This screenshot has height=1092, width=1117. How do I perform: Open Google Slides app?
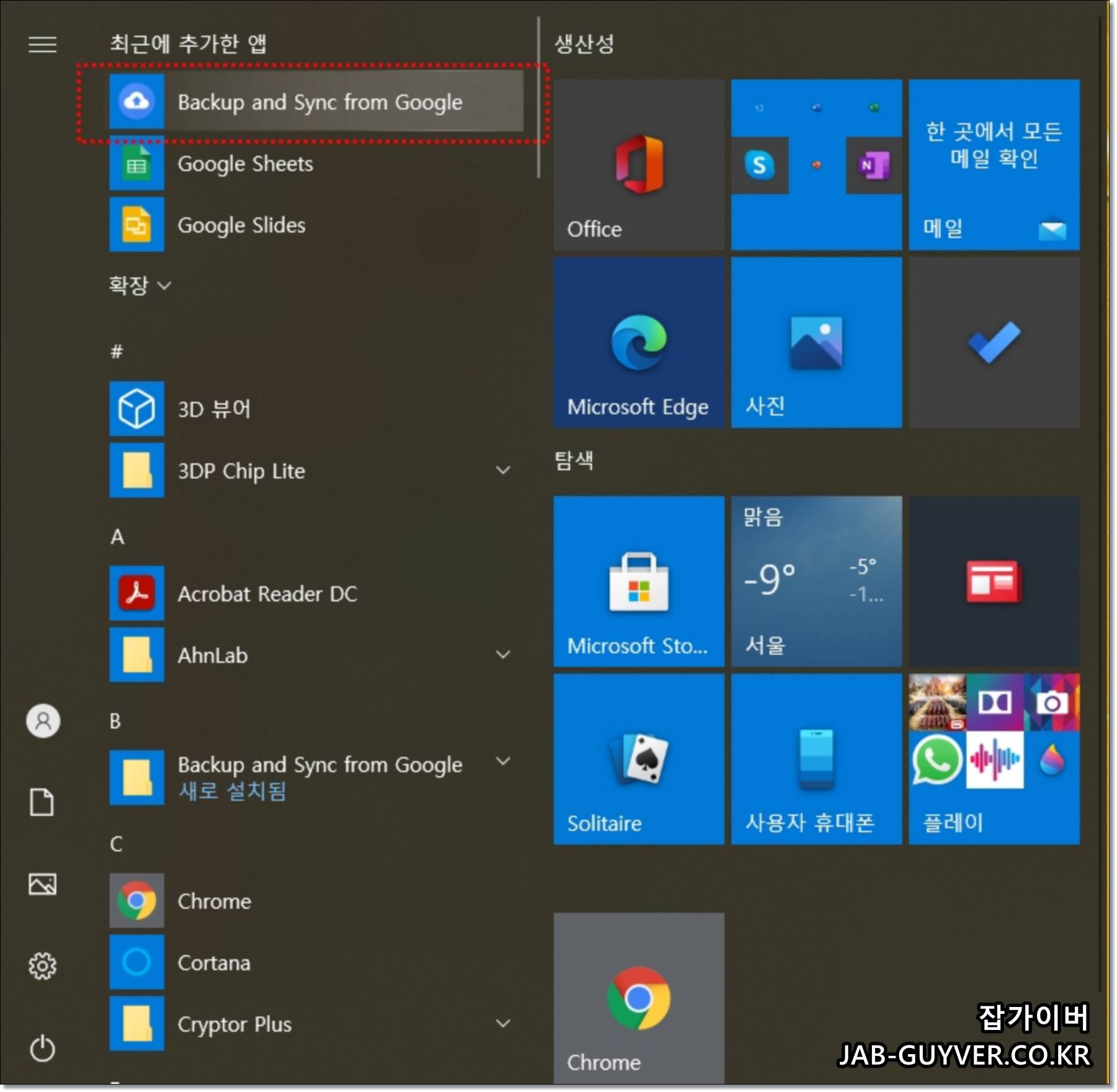[x=316, y=225]
